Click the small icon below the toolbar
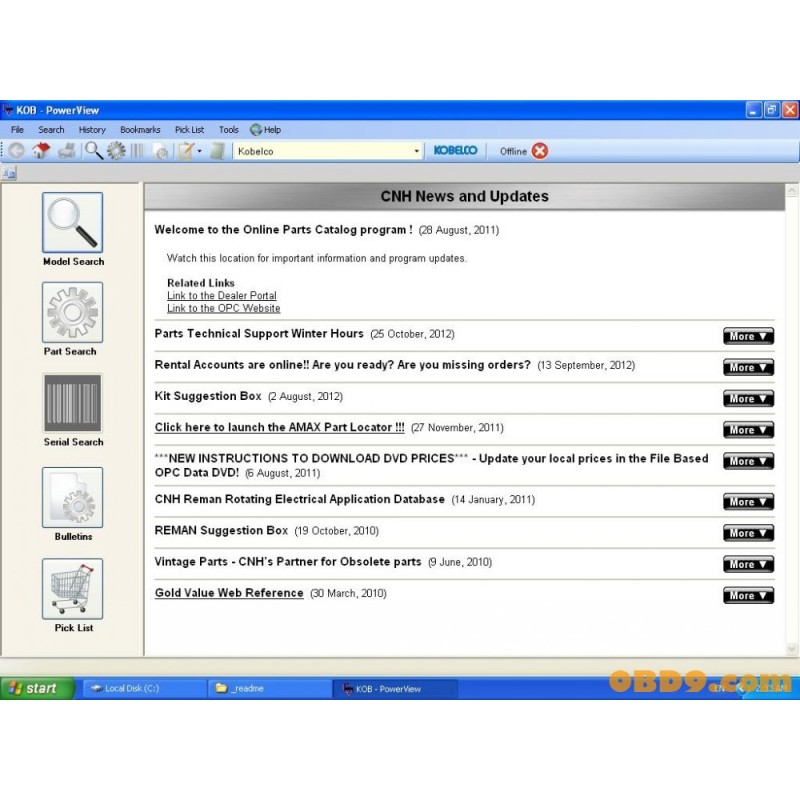The height and width of the screenshot is (800, 800). click(9, 173)
